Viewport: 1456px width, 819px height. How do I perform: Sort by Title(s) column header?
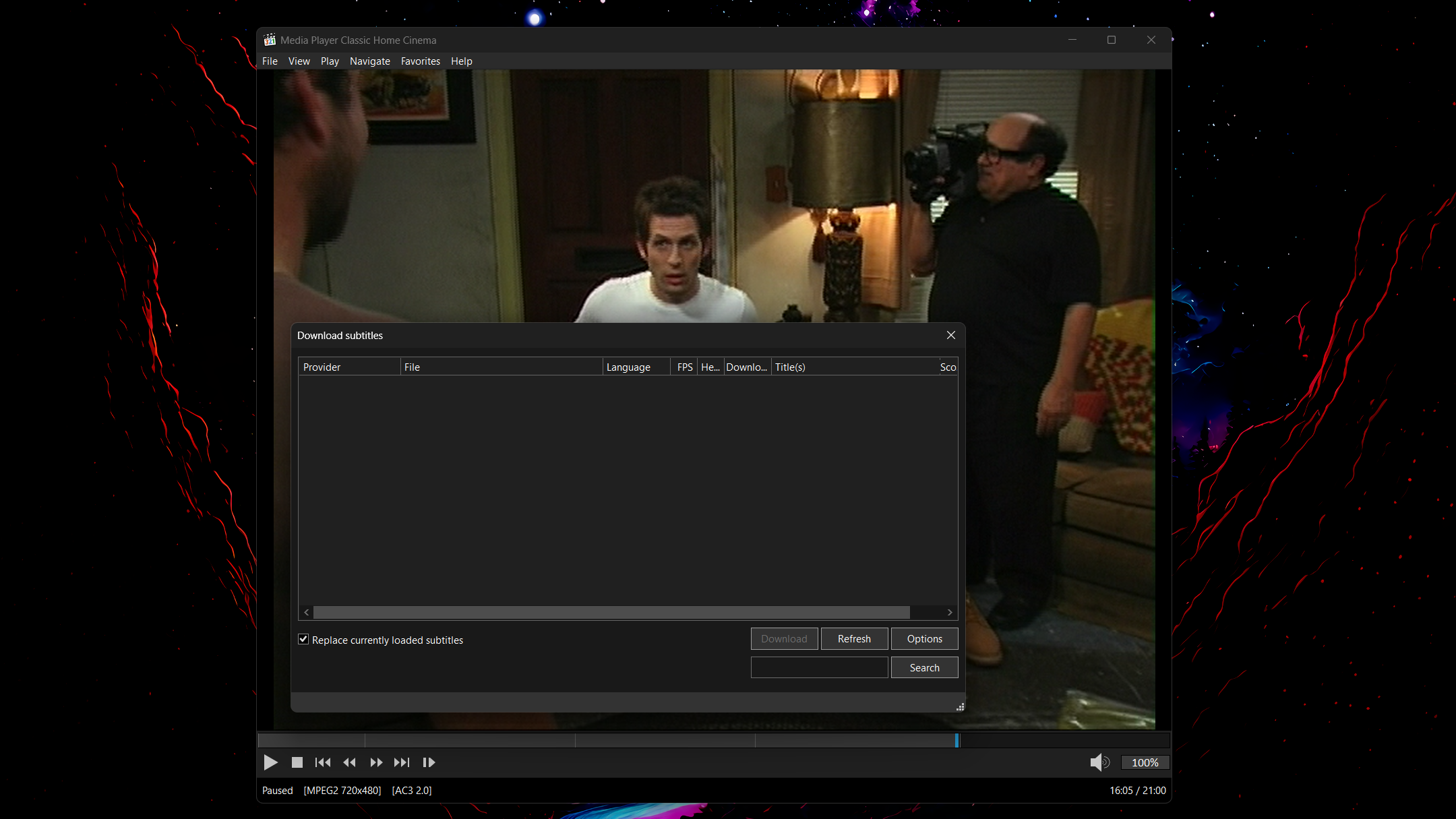pyautogui.click(x=855, y=367)
